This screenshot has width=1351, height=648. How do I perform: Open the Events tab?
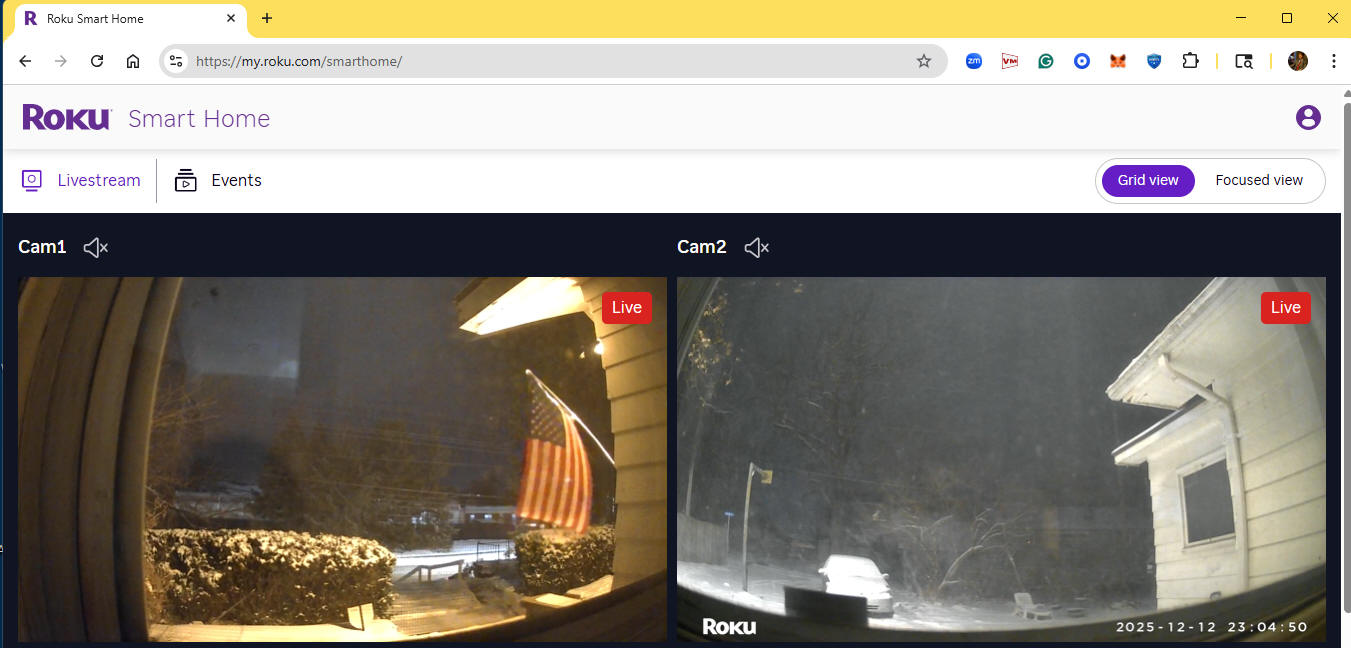[218, 181]
